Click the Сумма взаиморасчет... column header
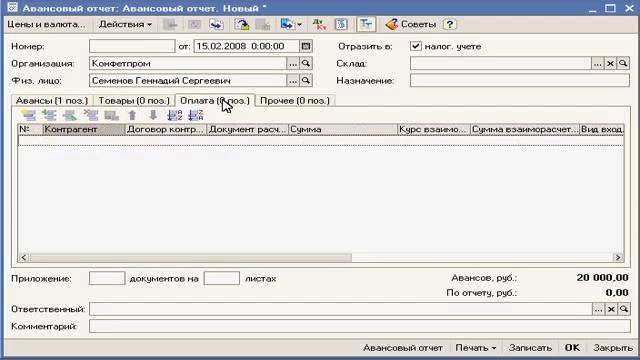This screenshot has width=640, height=360. point(525,129)
